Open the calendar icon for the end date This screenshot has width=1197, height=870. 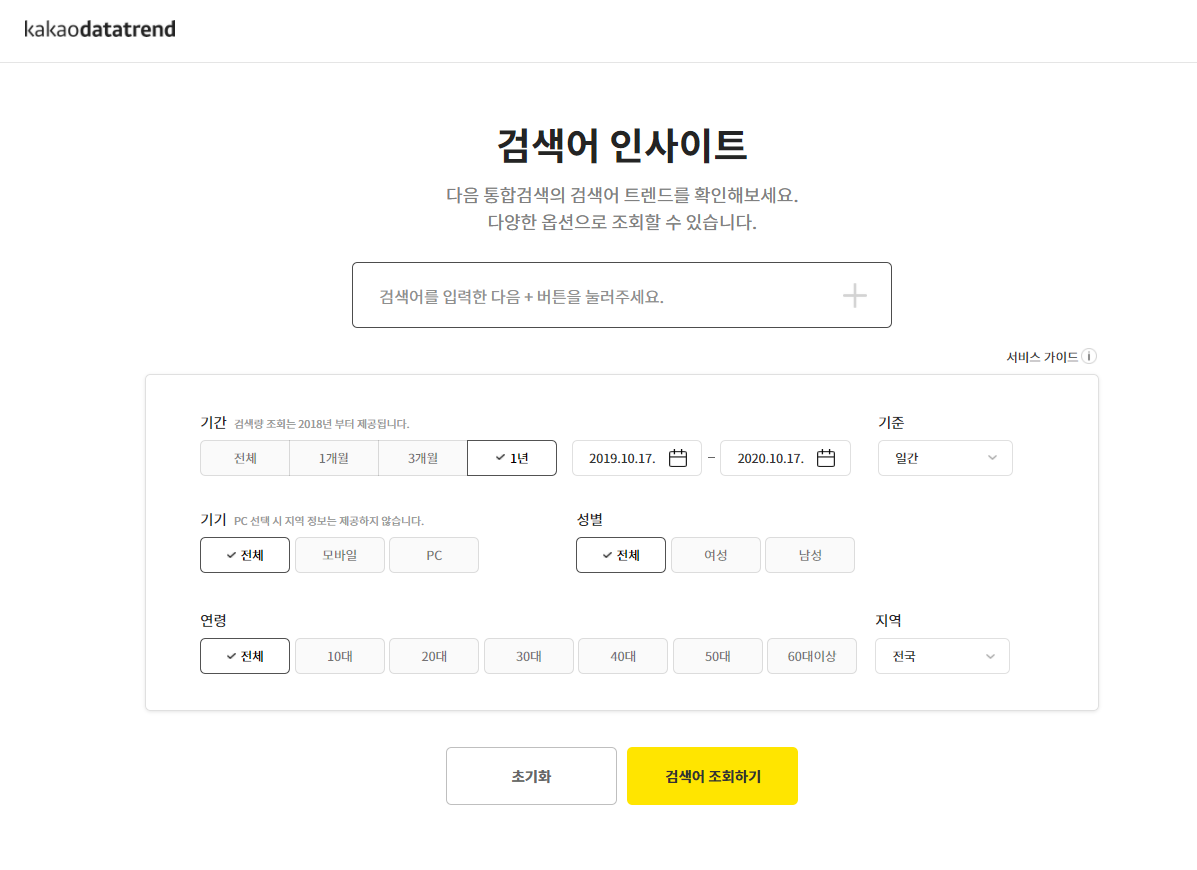click(826, 457)
